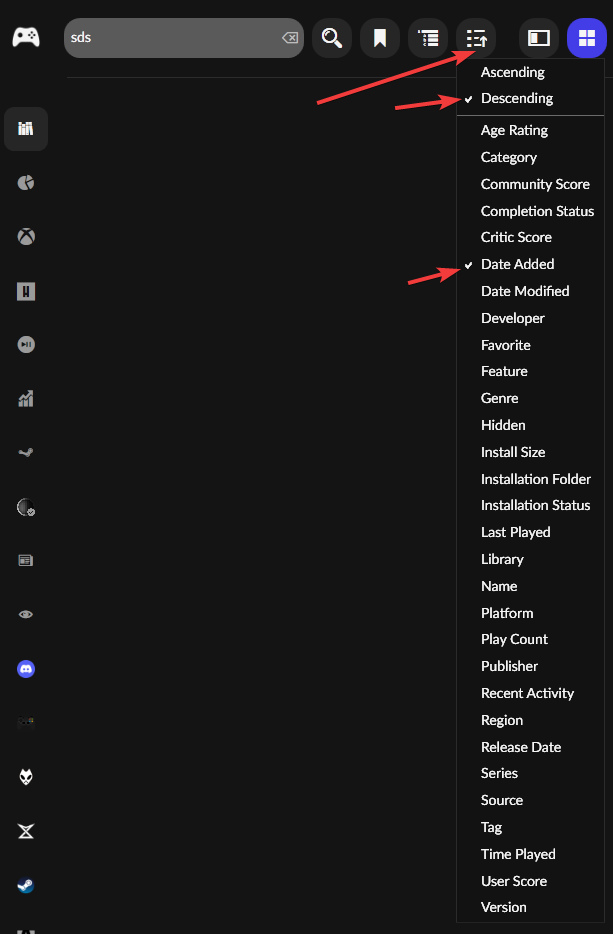Open the Steam sidebar section
Image resolution: width=613 pixels, height=934 pixels.
(x=25, y=885)
